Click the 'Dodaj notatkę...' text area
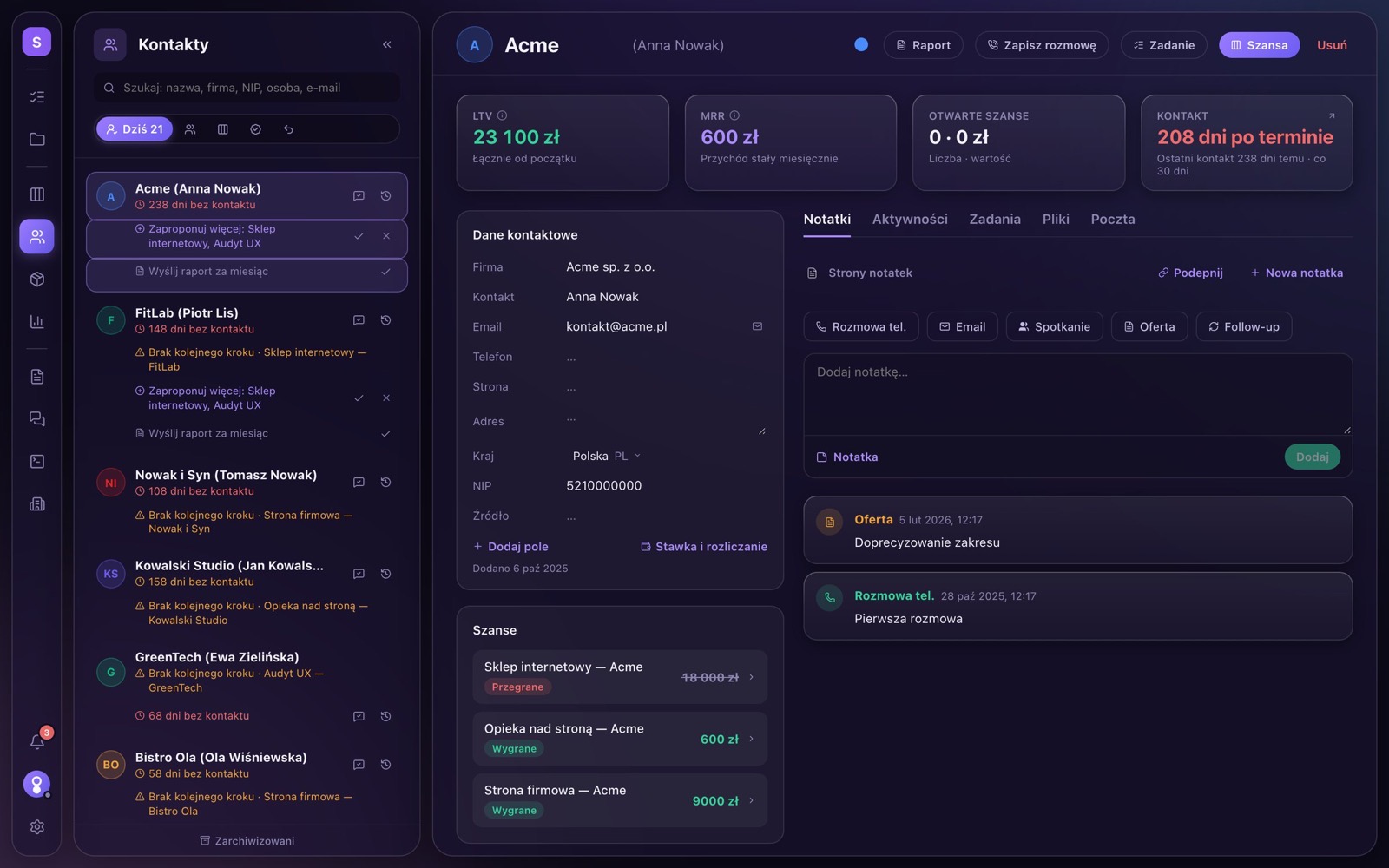 (x=1077, y=394)
